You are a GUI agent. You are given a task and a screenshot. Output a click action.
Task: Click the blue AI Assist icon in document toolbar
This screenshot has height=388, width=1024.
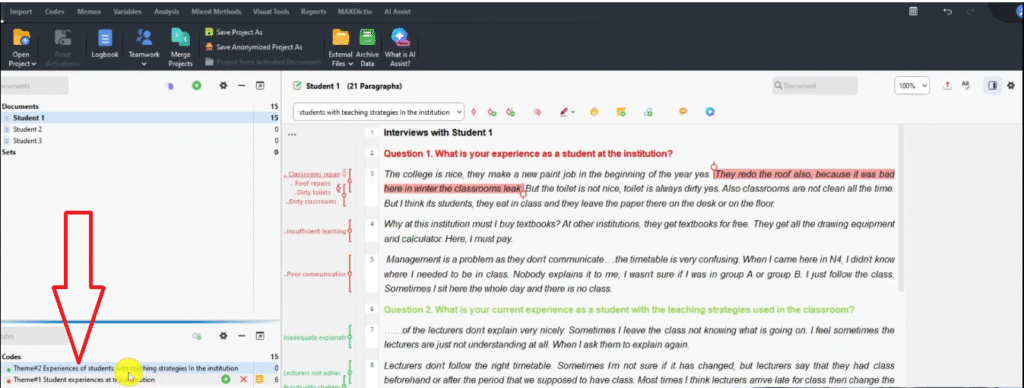709,112
